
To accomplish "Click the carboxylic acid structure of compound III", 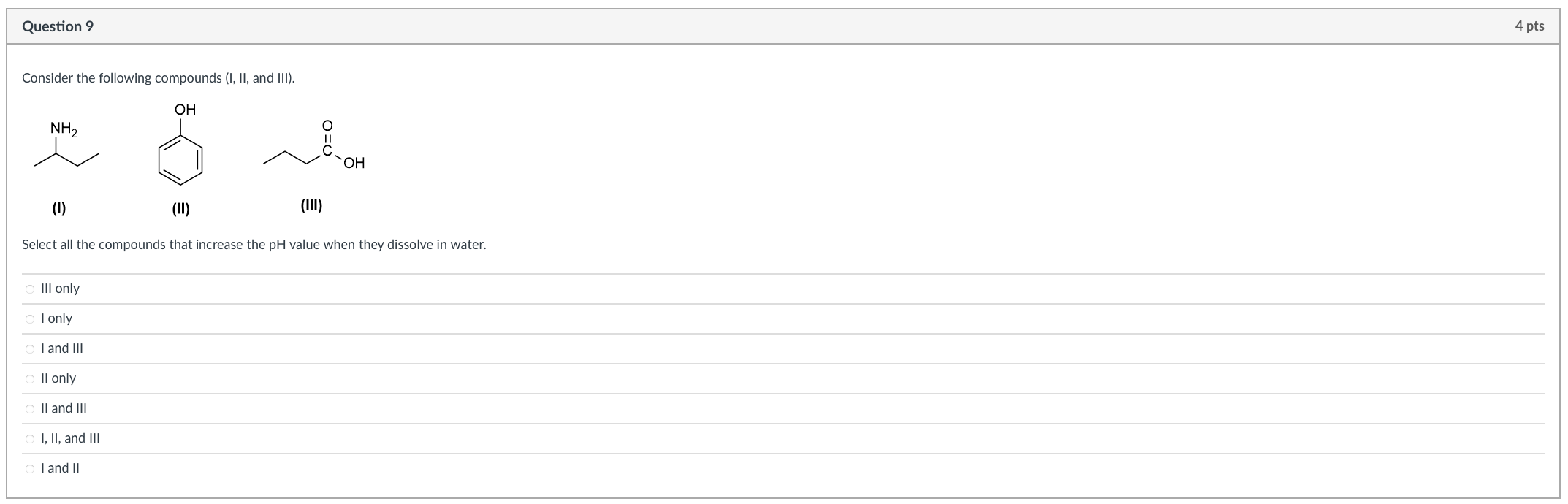I will (314, 145).
